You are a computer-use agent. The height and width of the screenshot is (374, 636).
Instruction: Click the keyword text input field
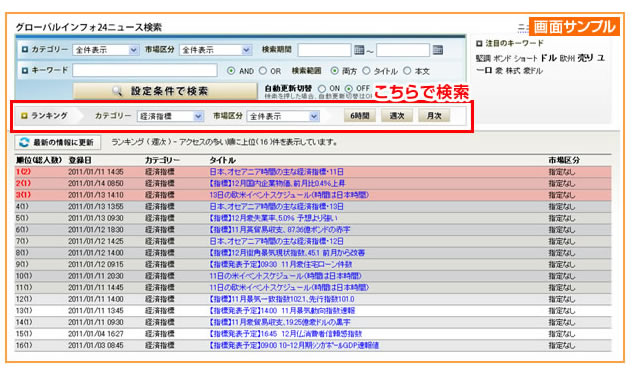145,70
